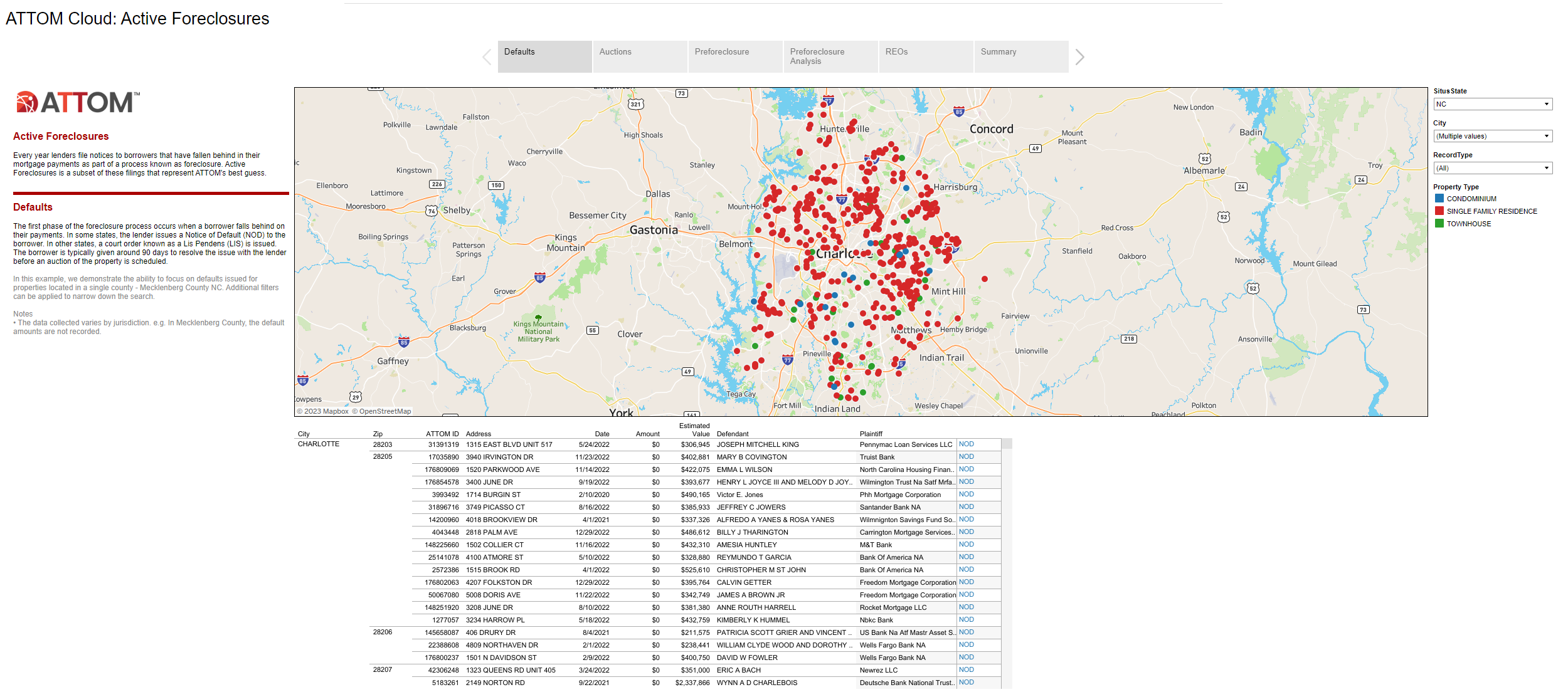The width and height of the screenshot is (1568, 697).
Task: Click NOD link for Joseph Mitchell King row
Action: 966,444
